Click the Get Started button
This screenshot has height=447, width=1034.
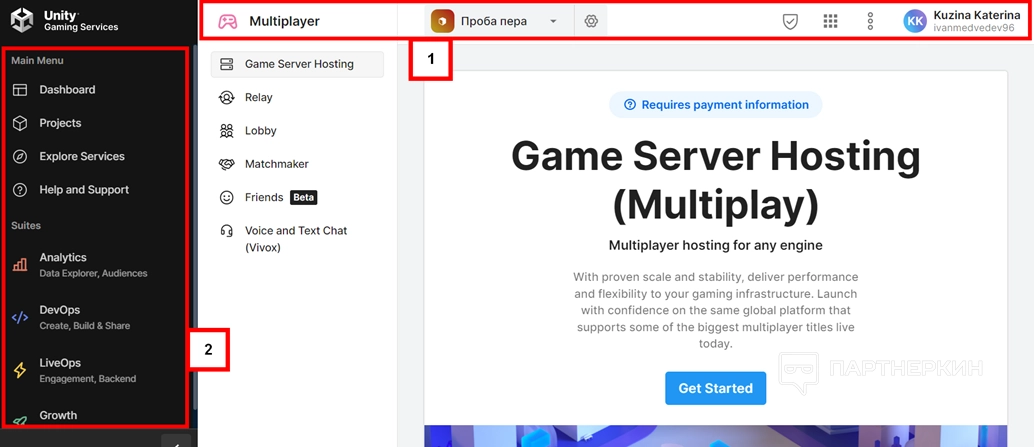click(x=715, y=388)
